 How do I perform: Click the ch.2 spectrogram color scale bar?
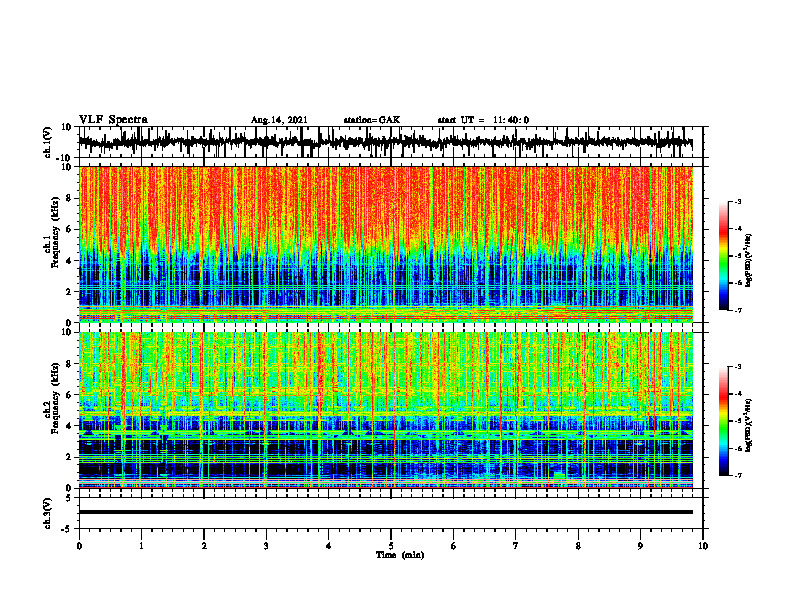pyautogui.click(x=724, y=421)
